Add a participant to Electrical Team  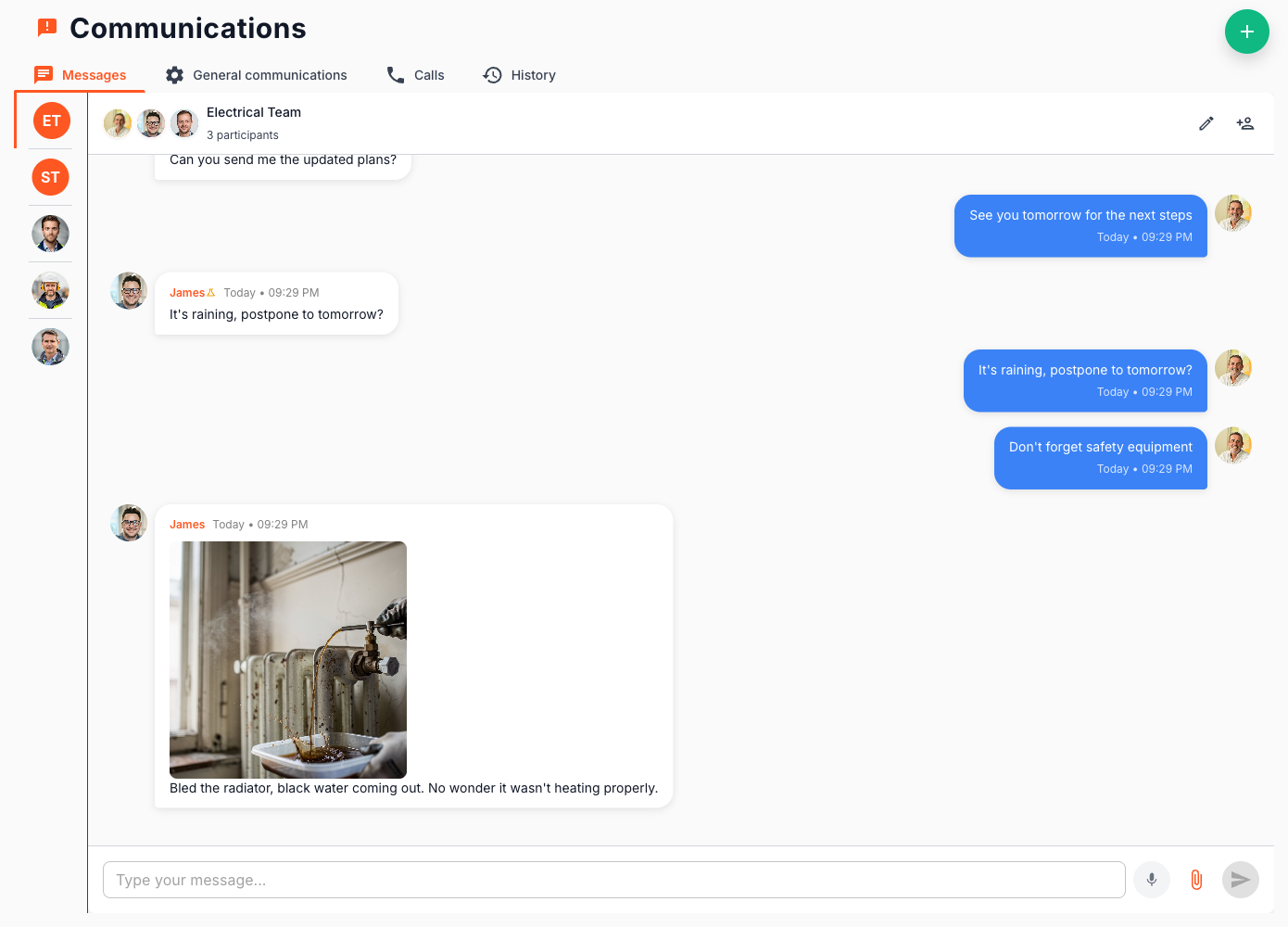pyautogui.click(x=1244, y=123)
